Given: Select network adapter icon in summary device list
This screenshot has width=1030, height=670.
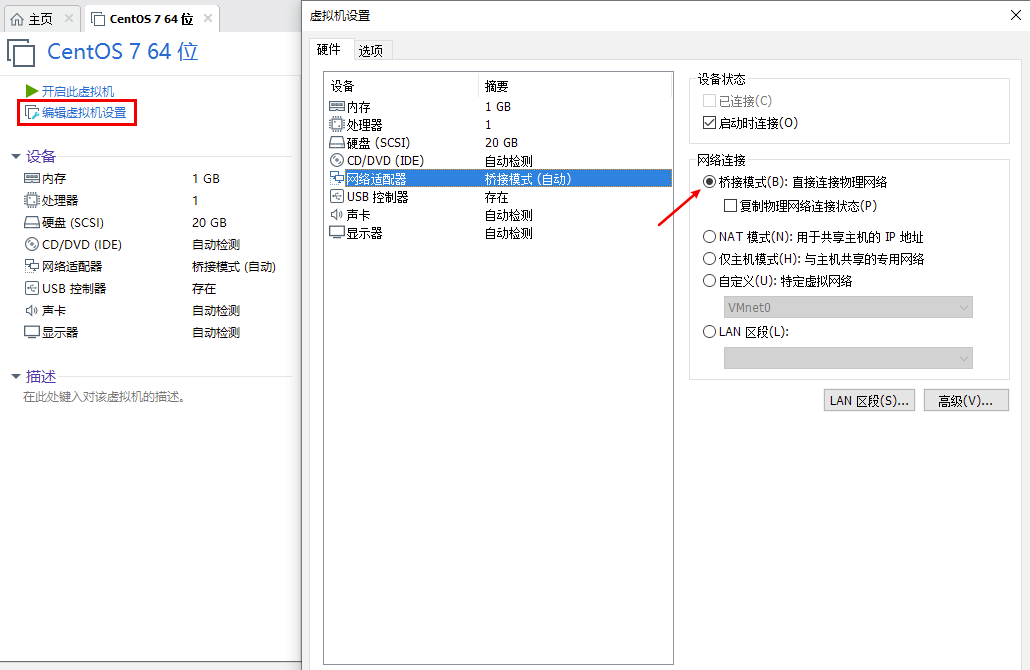Looking at the screenshot, I should pyautogui.click(x=32, y=266).
